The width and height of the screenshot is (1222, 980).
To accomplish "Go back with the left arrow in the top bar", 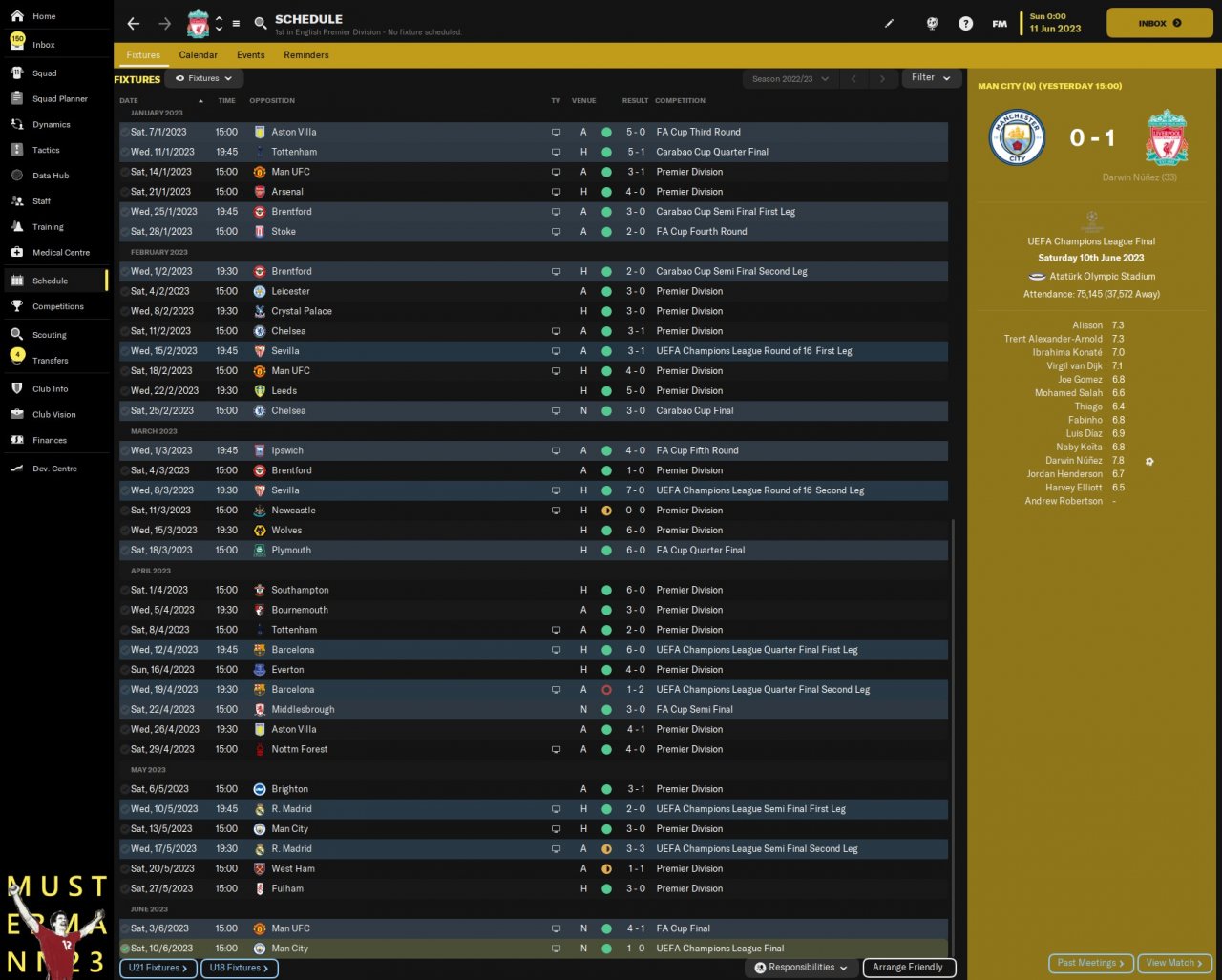I will (134, 23).
